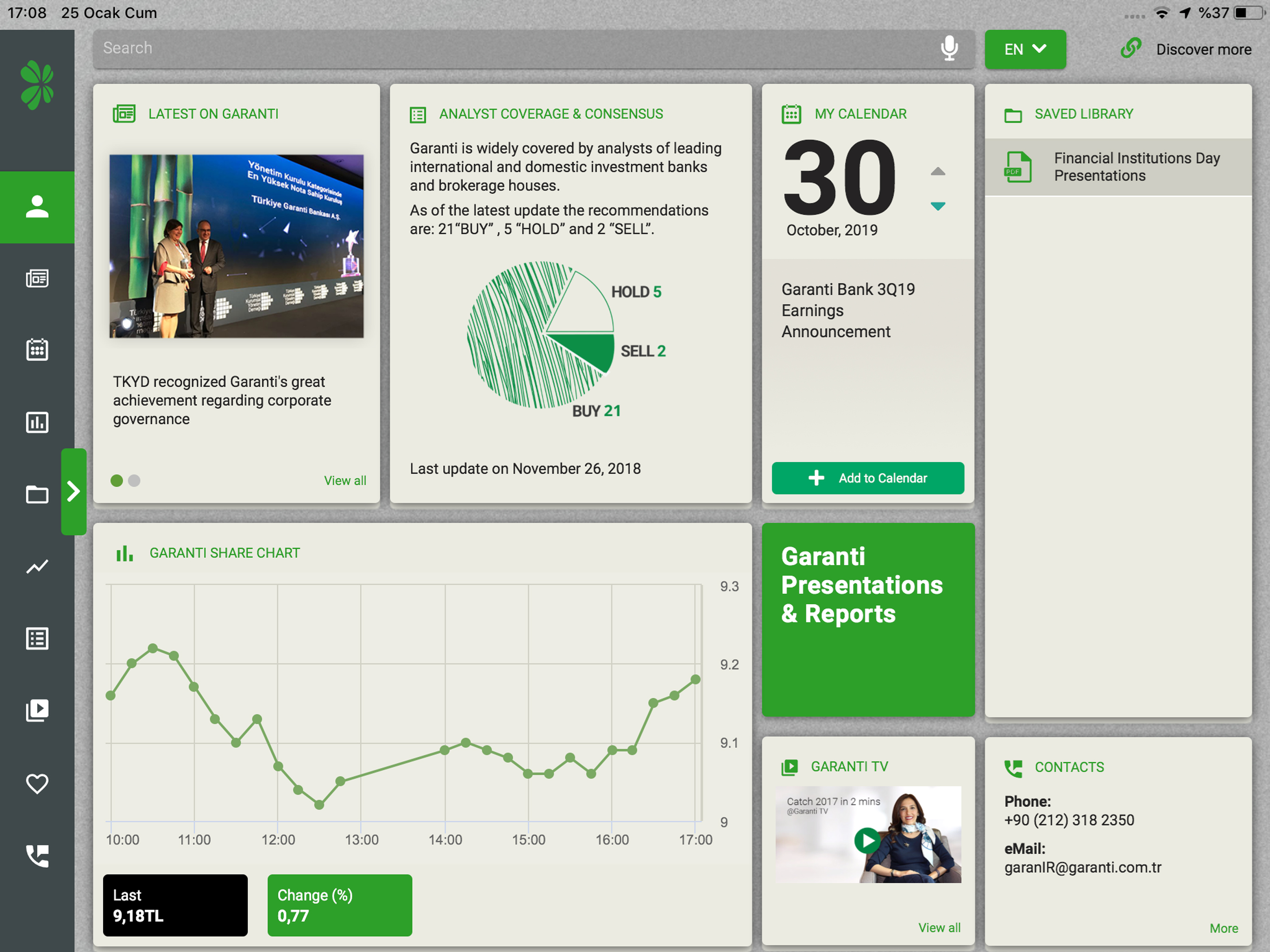Open the TKYD award news photo
Viewport: 1270px width, 952px height.
(237, 246)
